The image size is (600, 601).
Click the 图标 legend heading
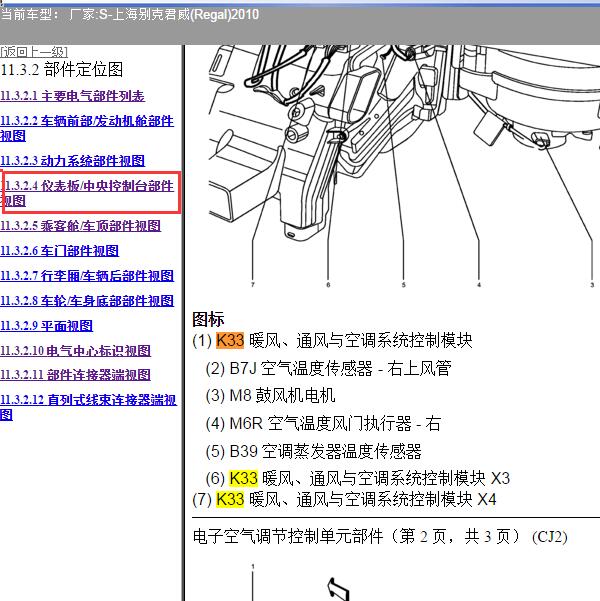(208, 319)
